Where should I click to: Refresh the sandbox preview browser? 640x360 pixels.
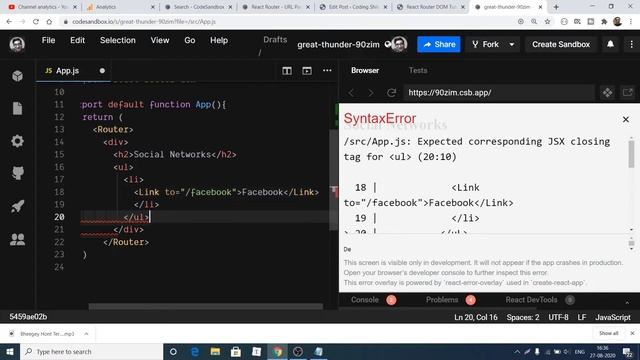391,93
